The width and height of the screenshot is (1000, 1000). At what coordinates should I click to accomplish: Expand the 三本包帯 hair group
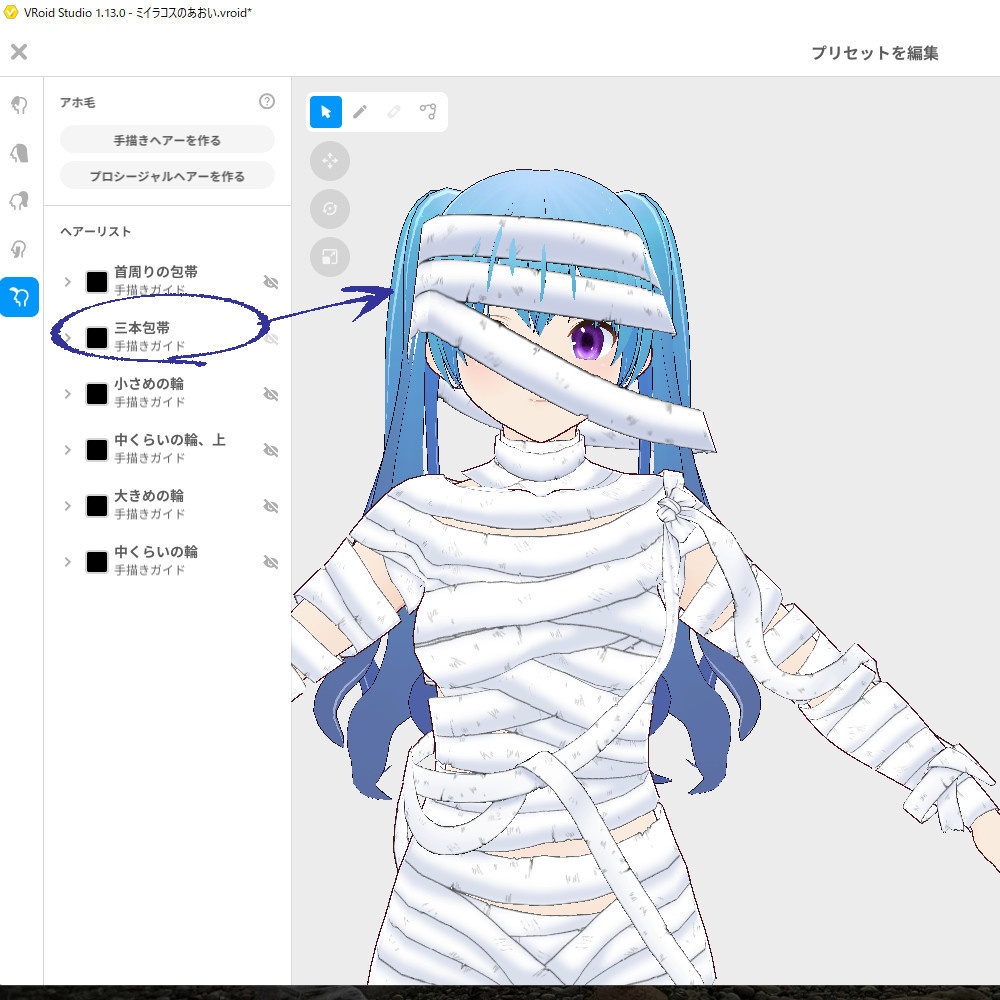pyautogui.click(x=67, y=338)
